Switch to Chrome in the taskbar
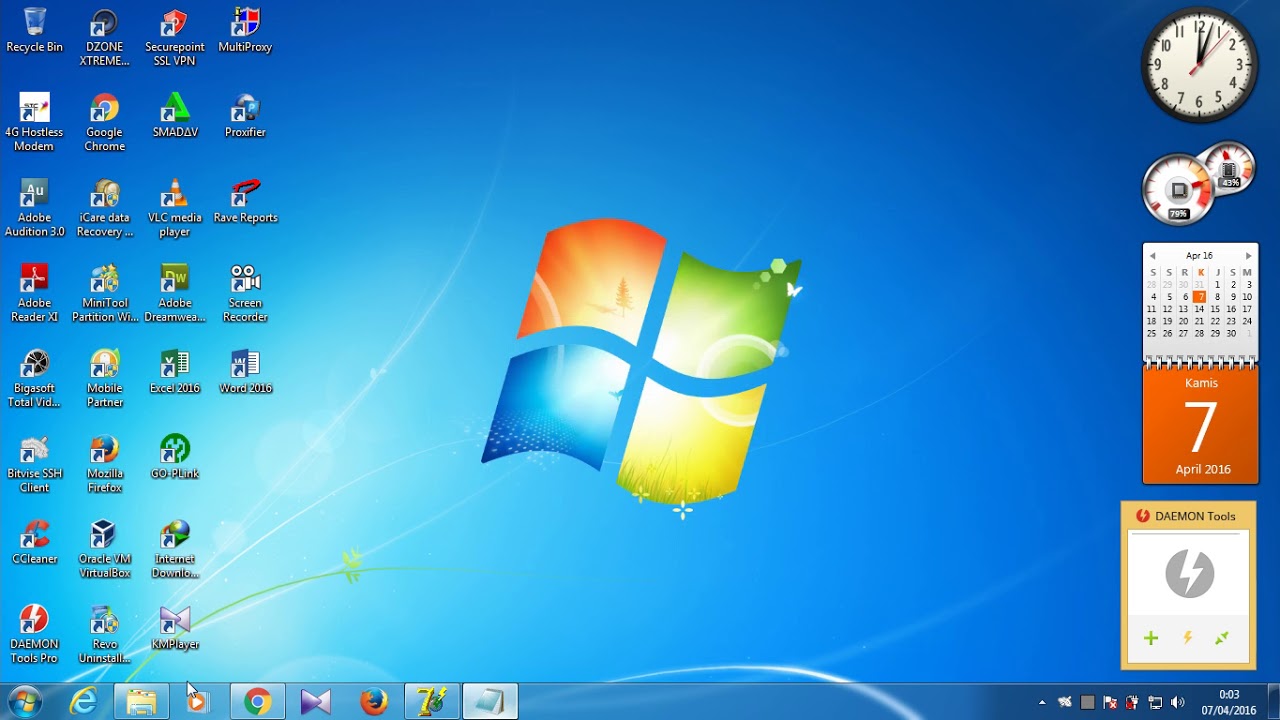Image resolution: width=1280 pixels, height=720 pixels. point(257,702)
